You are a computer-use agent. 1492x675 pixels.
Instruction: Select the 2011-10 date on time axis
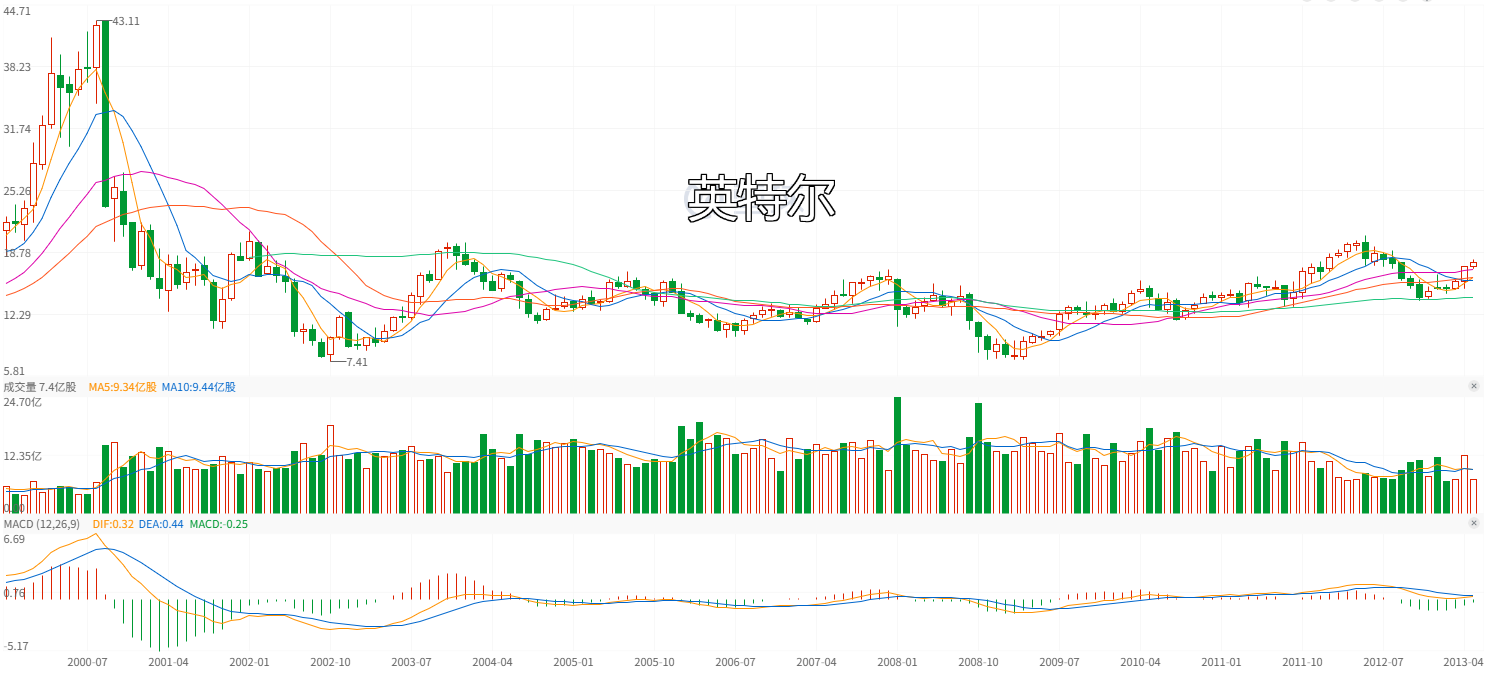tap(1302, 662)
